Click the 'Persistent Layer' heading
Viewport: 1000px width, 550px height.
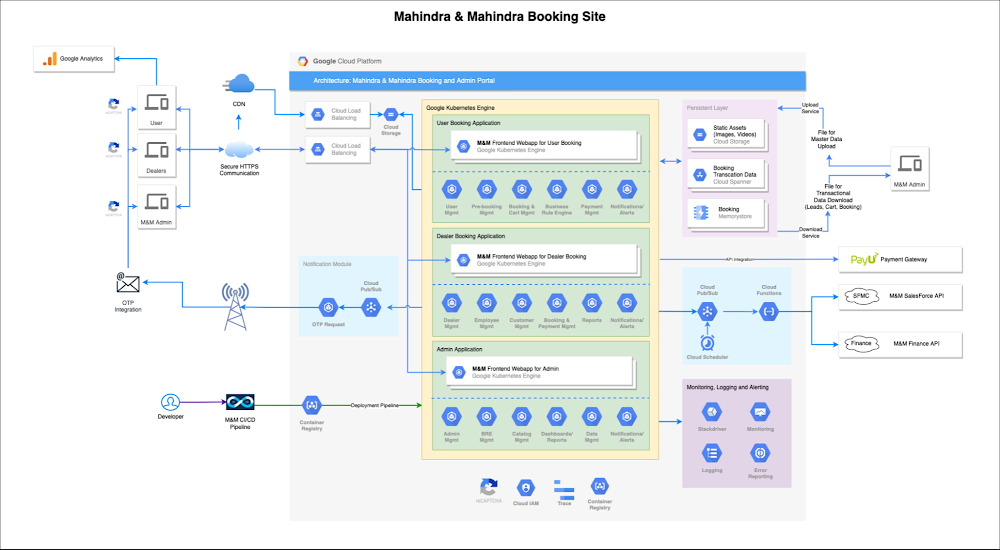(707, 108)
